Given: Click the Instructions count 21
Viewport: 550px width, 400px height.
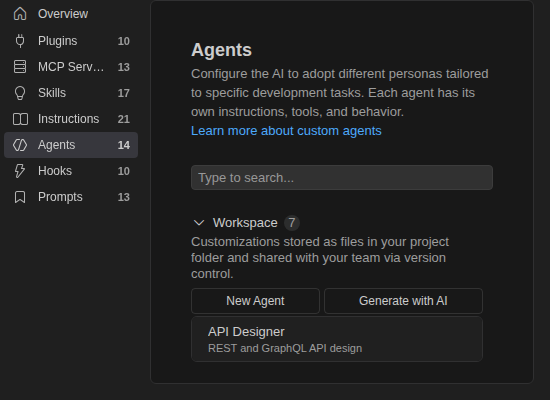Looking at the screenshot, I should [x=123, y=119].
